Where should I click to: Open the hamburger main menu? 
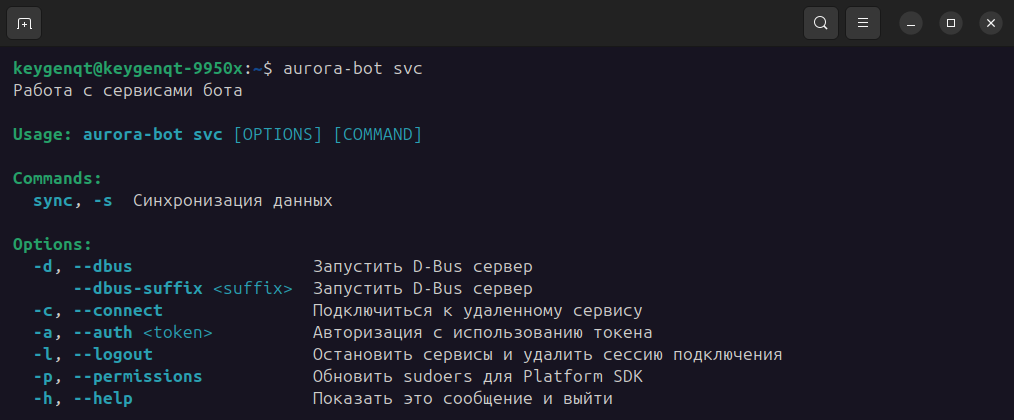[863, 23]
